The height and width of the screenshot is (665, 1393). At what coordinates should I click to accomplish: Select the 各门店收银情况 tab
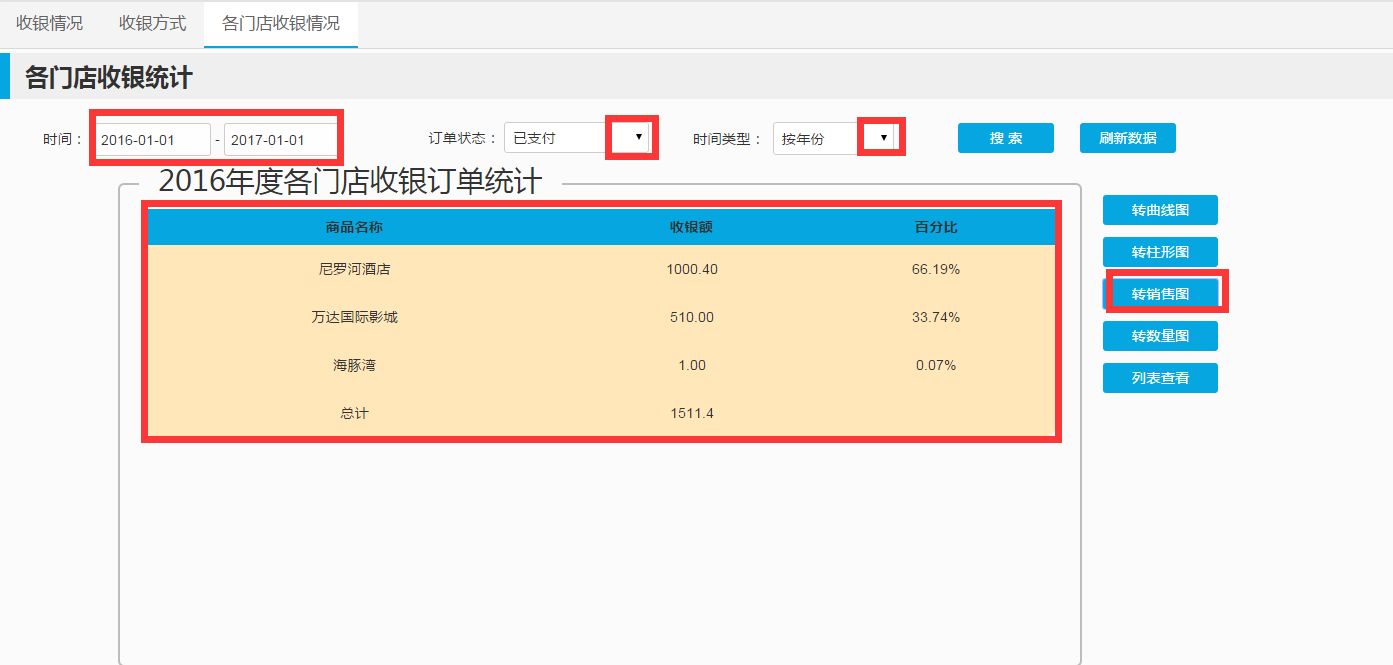click(x=280, y=23)
